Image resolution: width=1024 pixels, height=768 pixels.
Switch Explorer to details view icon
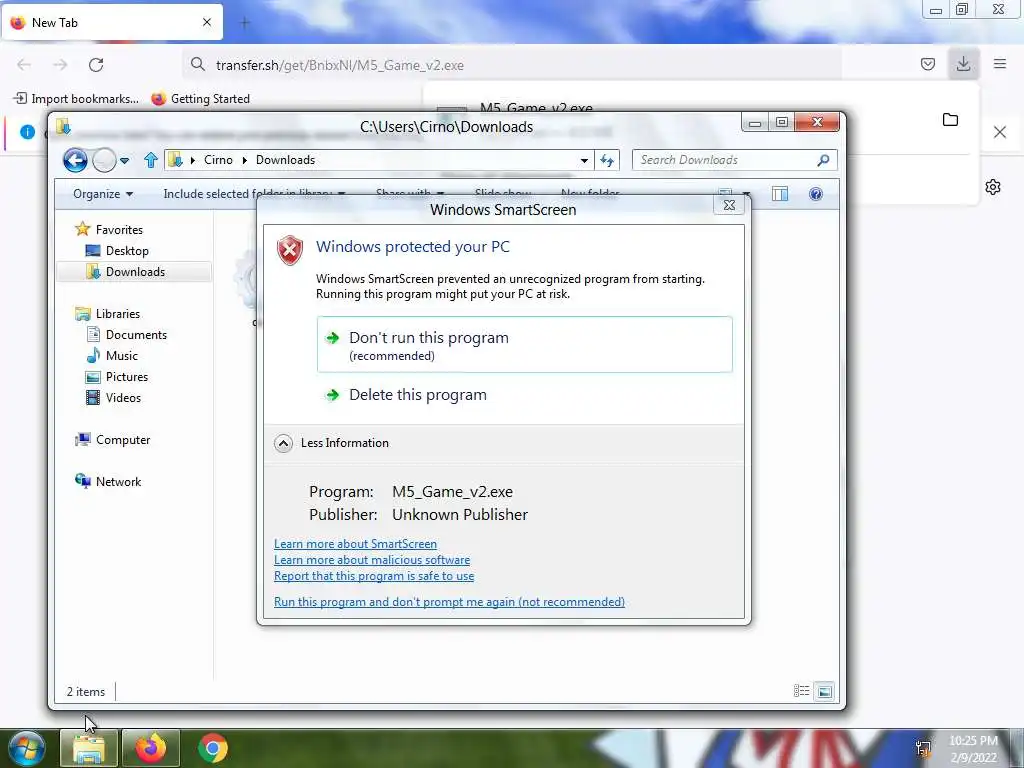801,691
